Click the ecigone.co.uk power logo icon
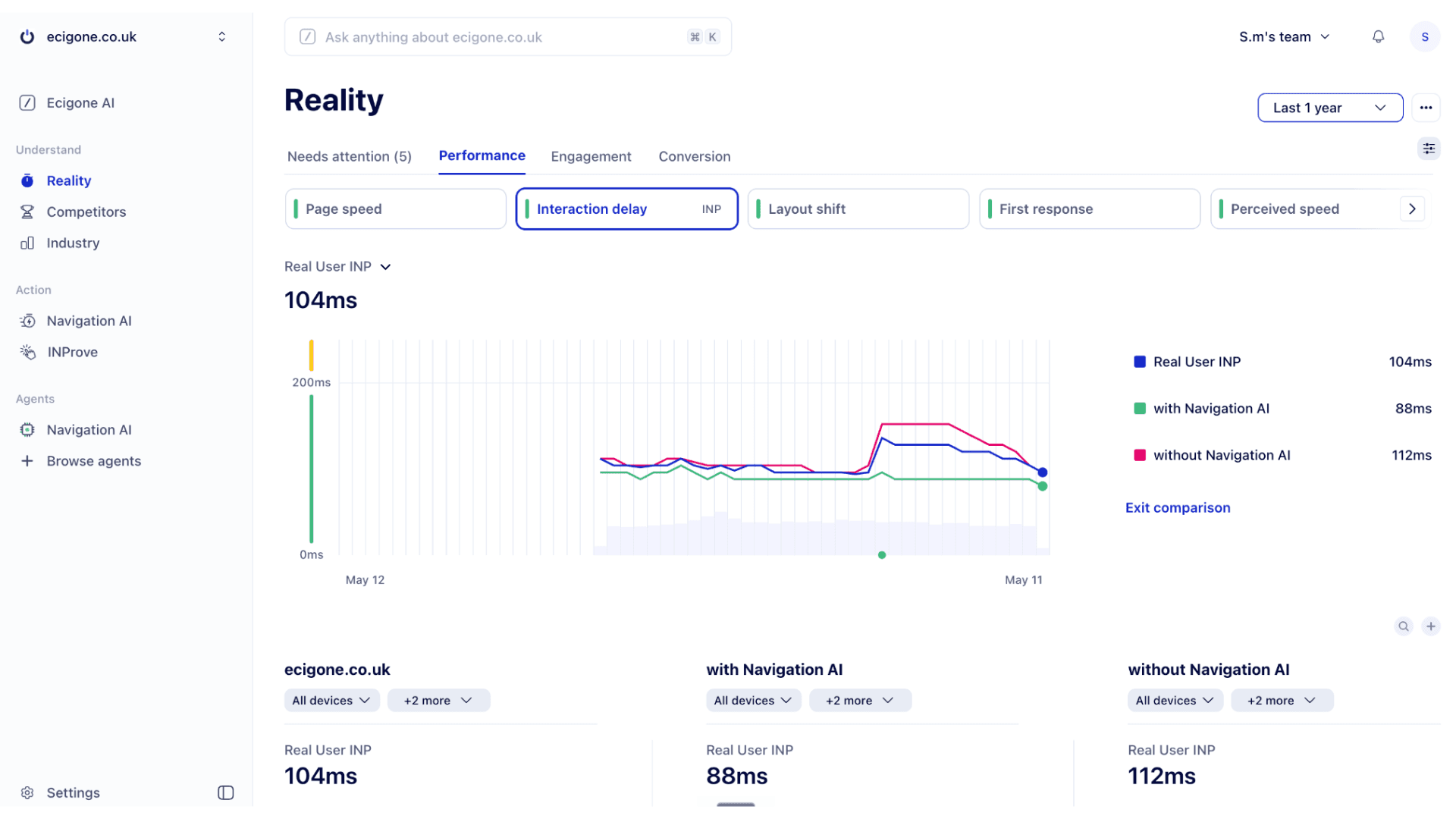Screen dimensions: 1456x819 pyautogui.click(x=27, y=36)
